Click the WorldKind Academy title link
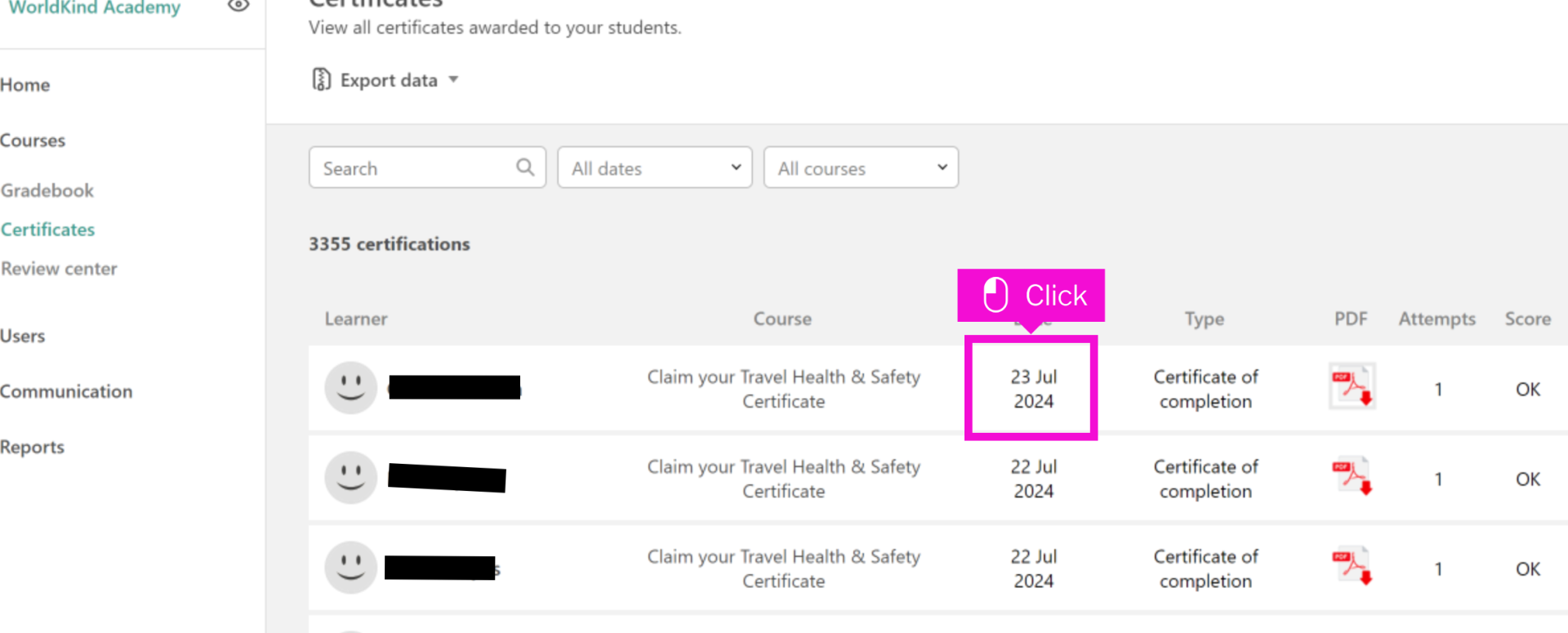Screen dimensions: 1568x633 coord(94,8)
